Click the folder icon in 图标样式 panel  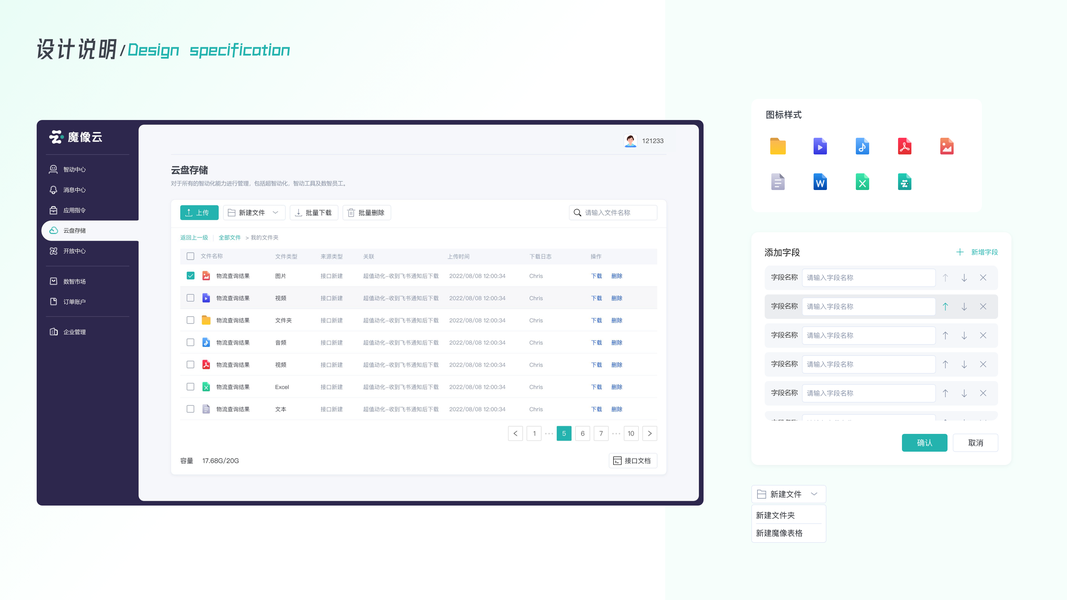pos(778,146)
